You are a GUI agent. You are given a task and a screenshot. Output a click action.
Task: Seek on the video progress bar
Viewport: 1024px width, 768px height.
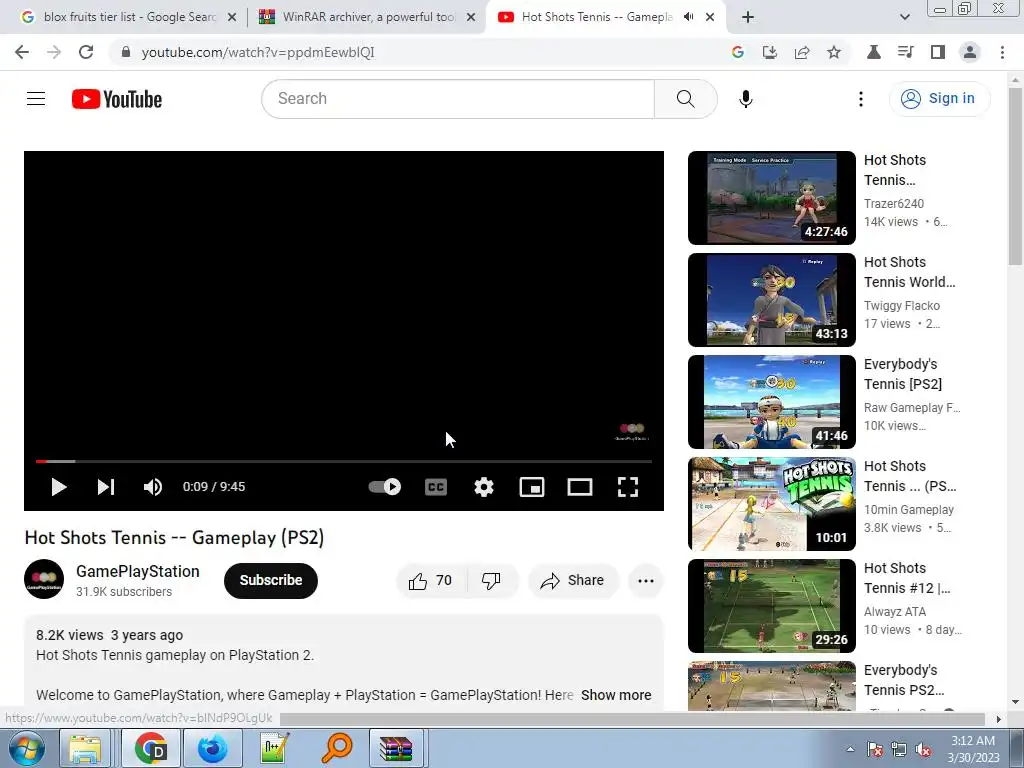(344, 461)
